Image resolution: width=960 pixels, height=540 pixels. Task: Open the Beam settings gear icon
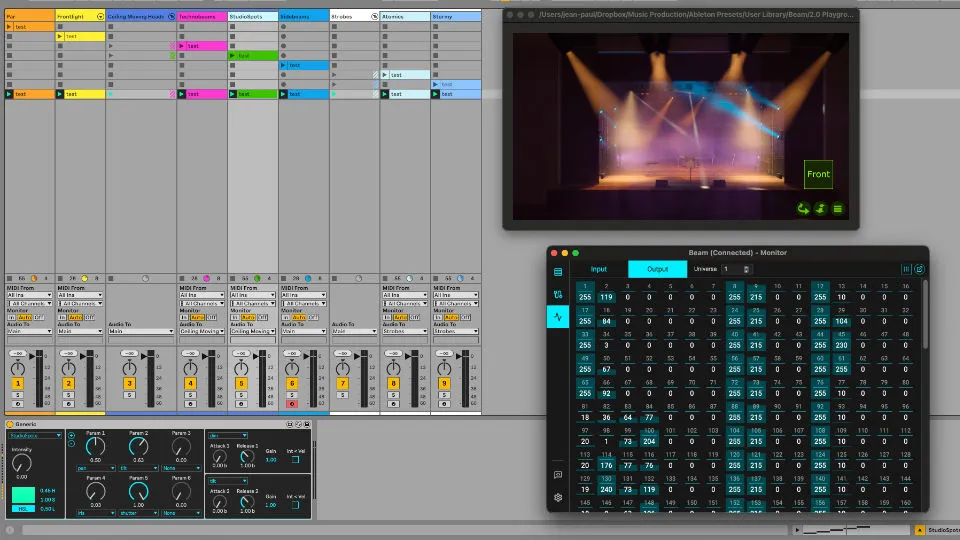[x=558, y=497]
